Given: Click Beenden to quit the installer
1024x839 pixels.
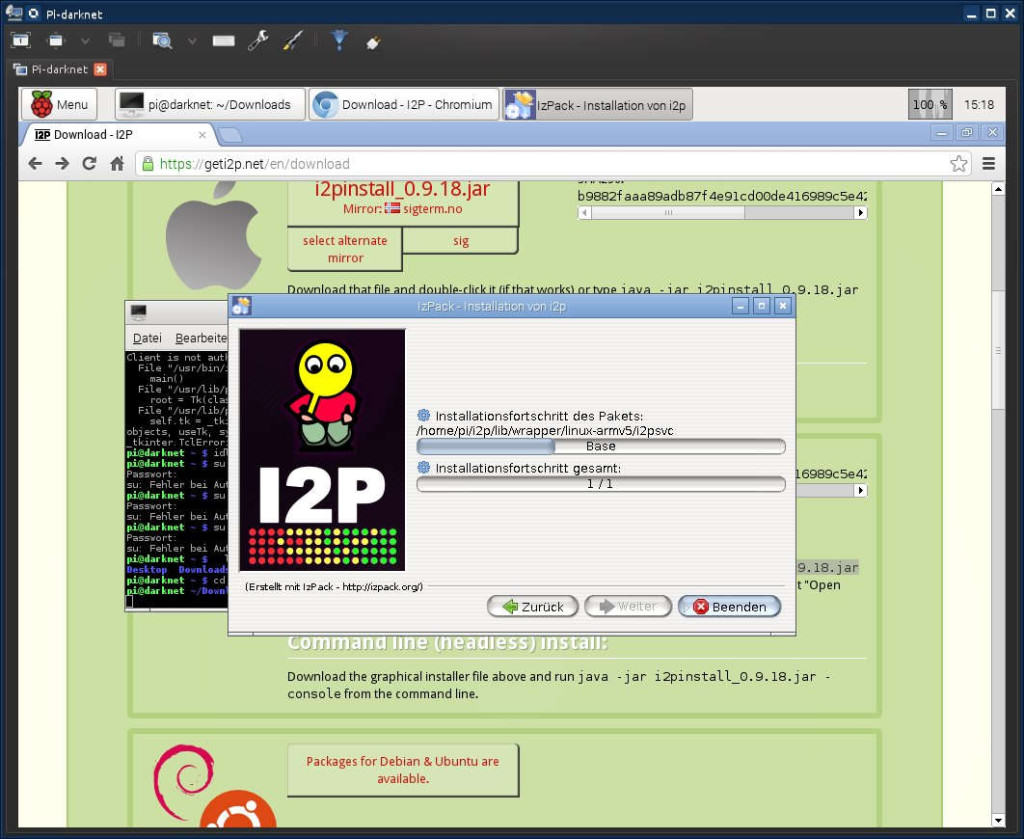Looking at the screenshot, I should tap(729, 607).
